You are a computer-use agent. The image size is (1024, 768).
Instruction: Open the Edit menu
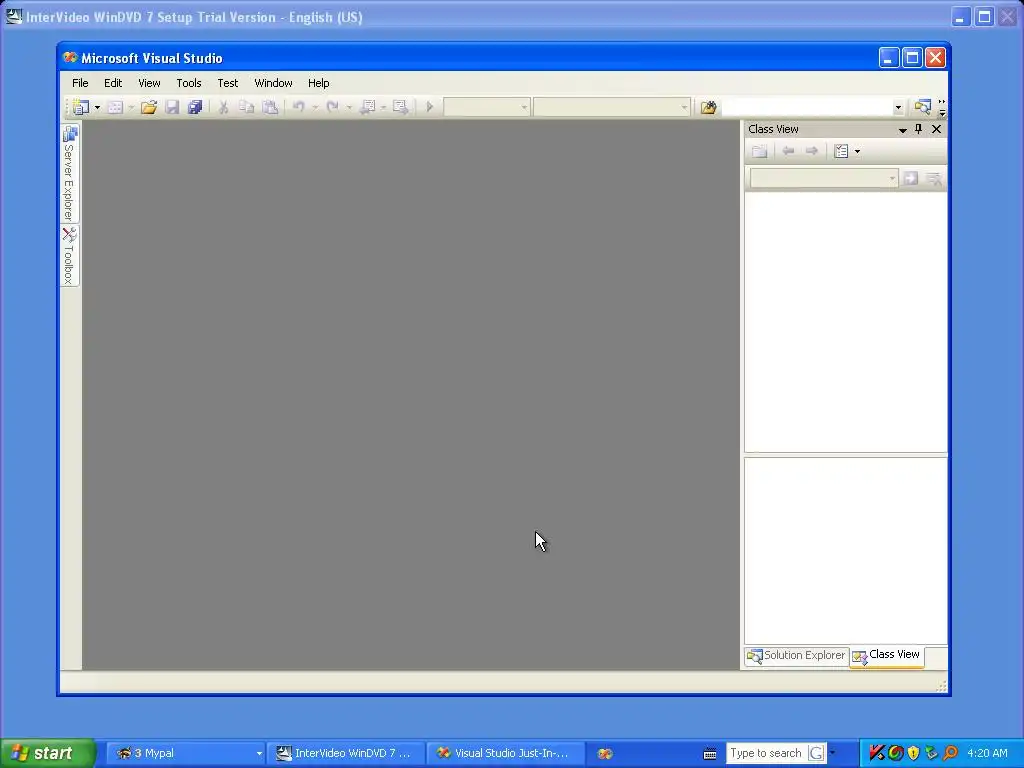113,83
